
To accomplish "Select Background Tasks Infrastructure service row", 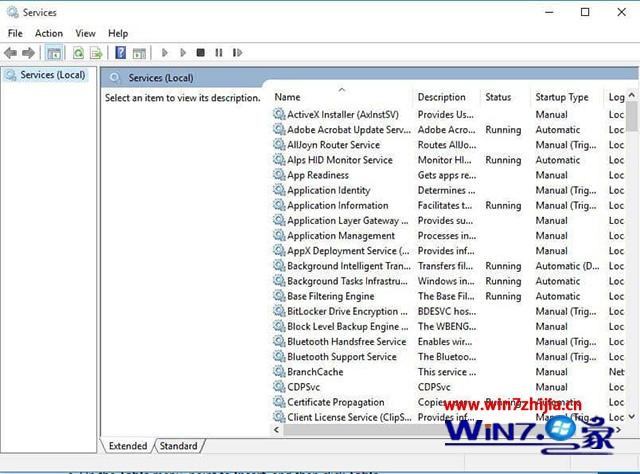I will point(449,281).
